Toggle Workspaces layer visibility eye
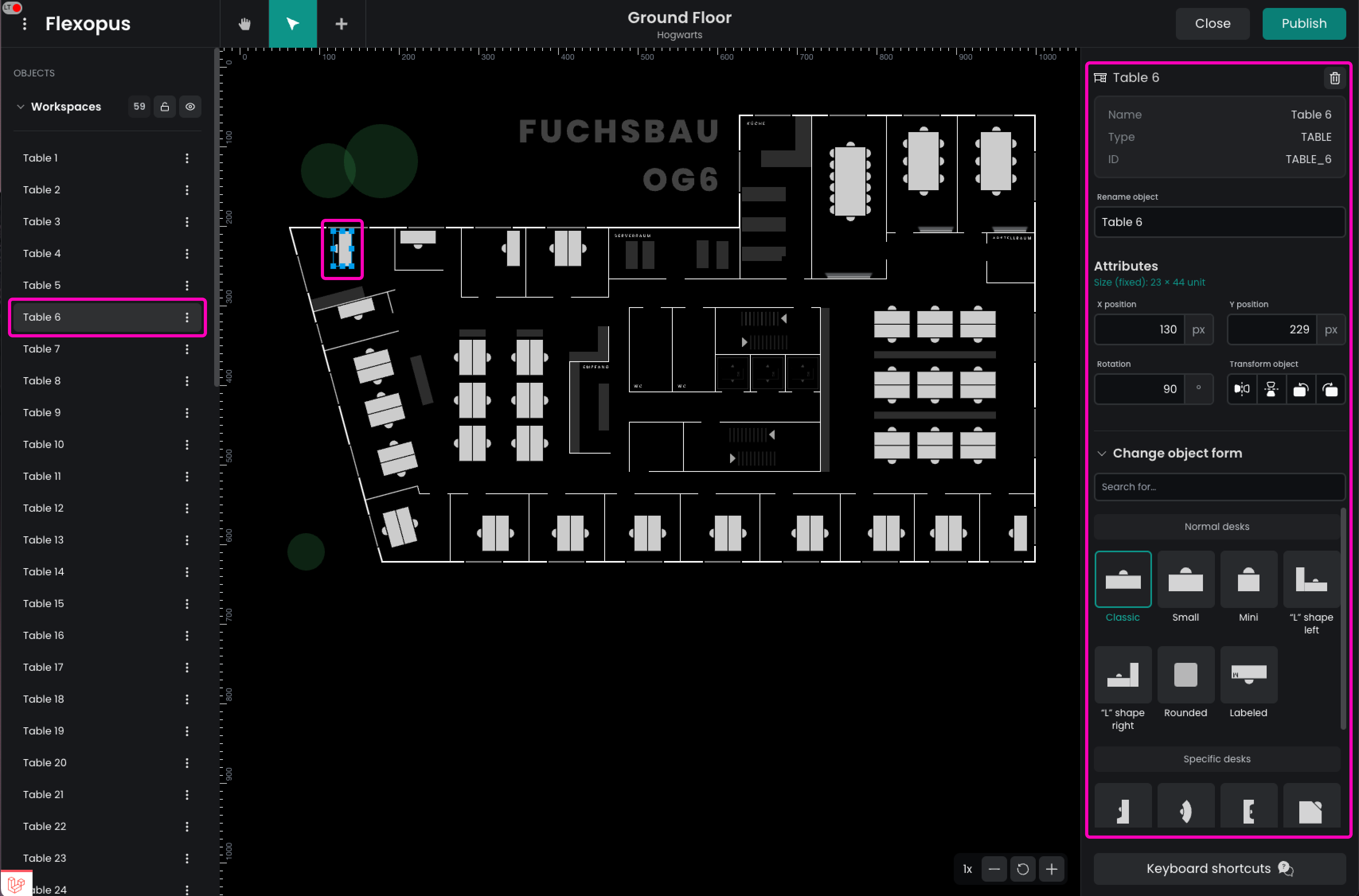Screen dimensions: 1359x896 point(190,107)
